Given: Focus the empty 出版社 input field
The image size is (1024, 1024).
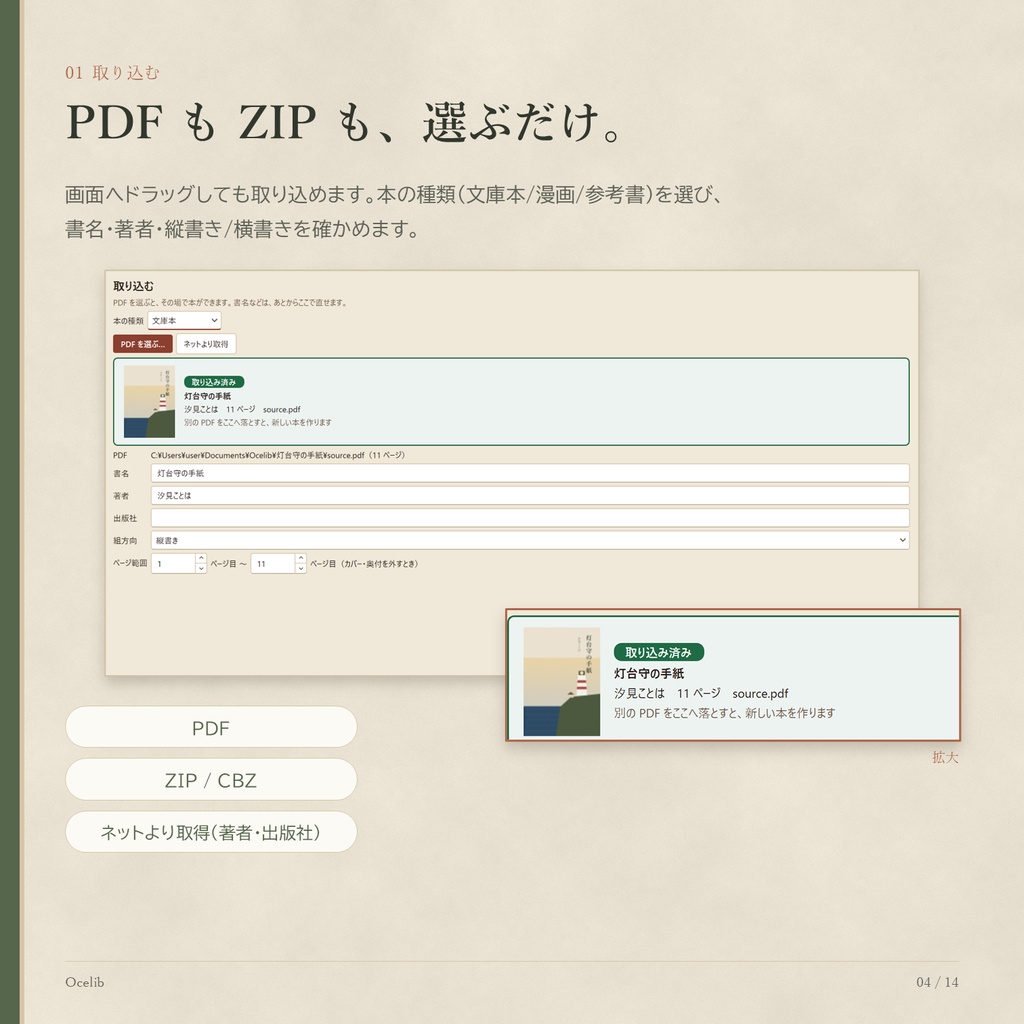Looking at the screenshot, I should pos(530,518).
